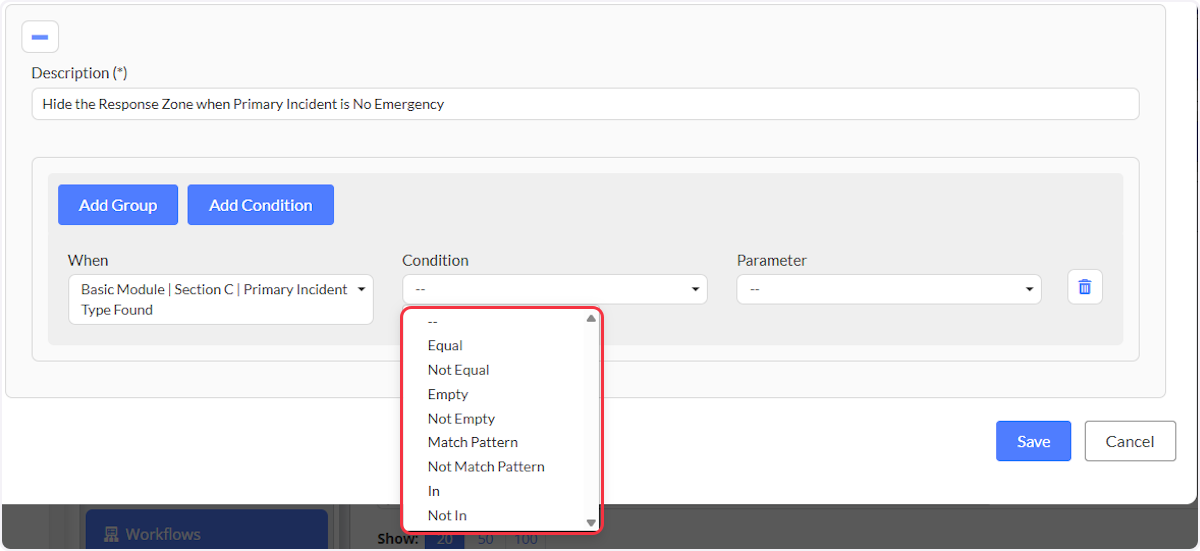The height and width of the screenshot is (551, 1200).
Task: Click the Add Condition button
Action: click(x=261, y=205)
